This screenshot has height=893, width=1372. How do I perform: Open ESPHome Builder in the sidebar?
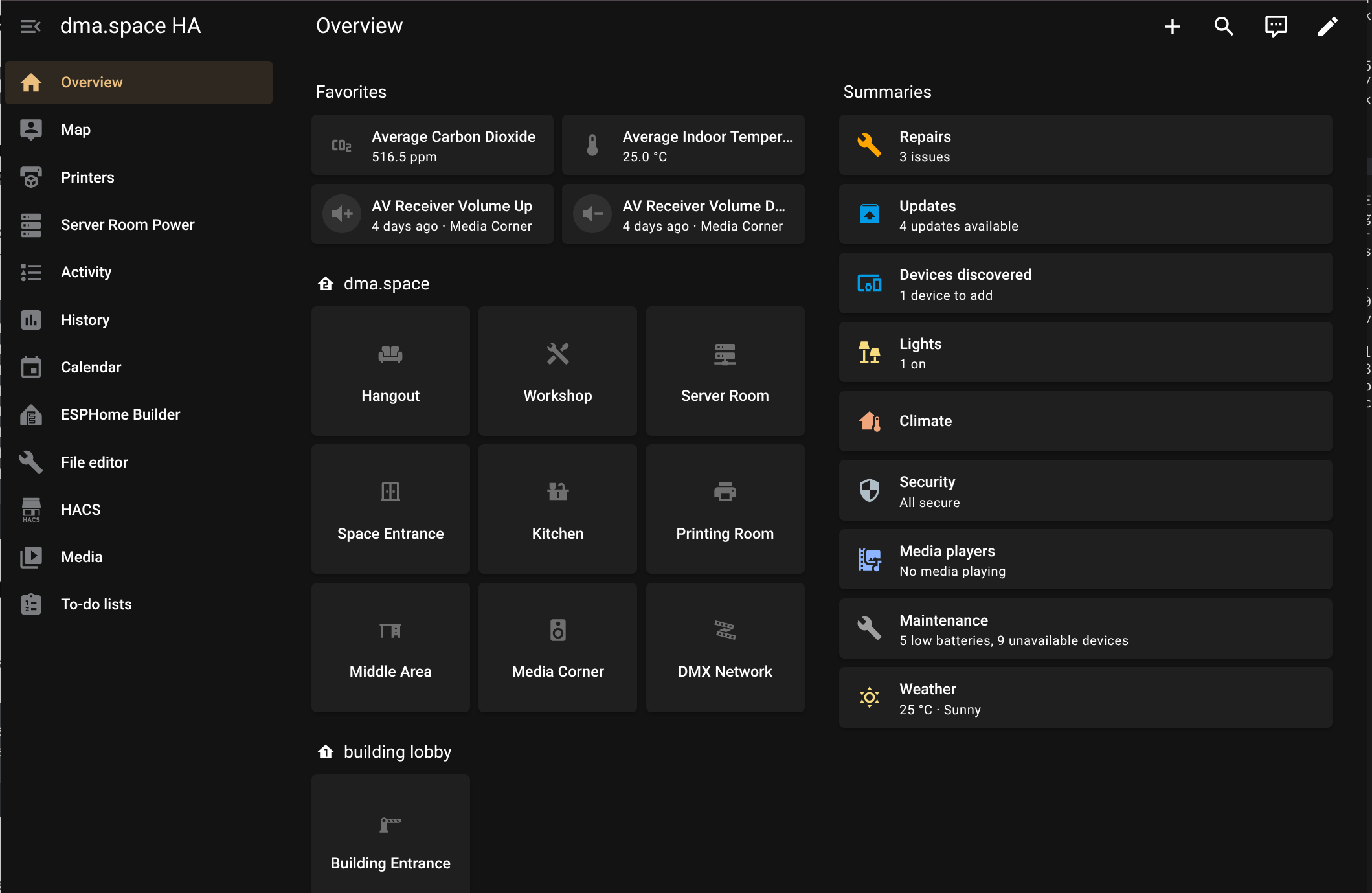tap(139, 414)
